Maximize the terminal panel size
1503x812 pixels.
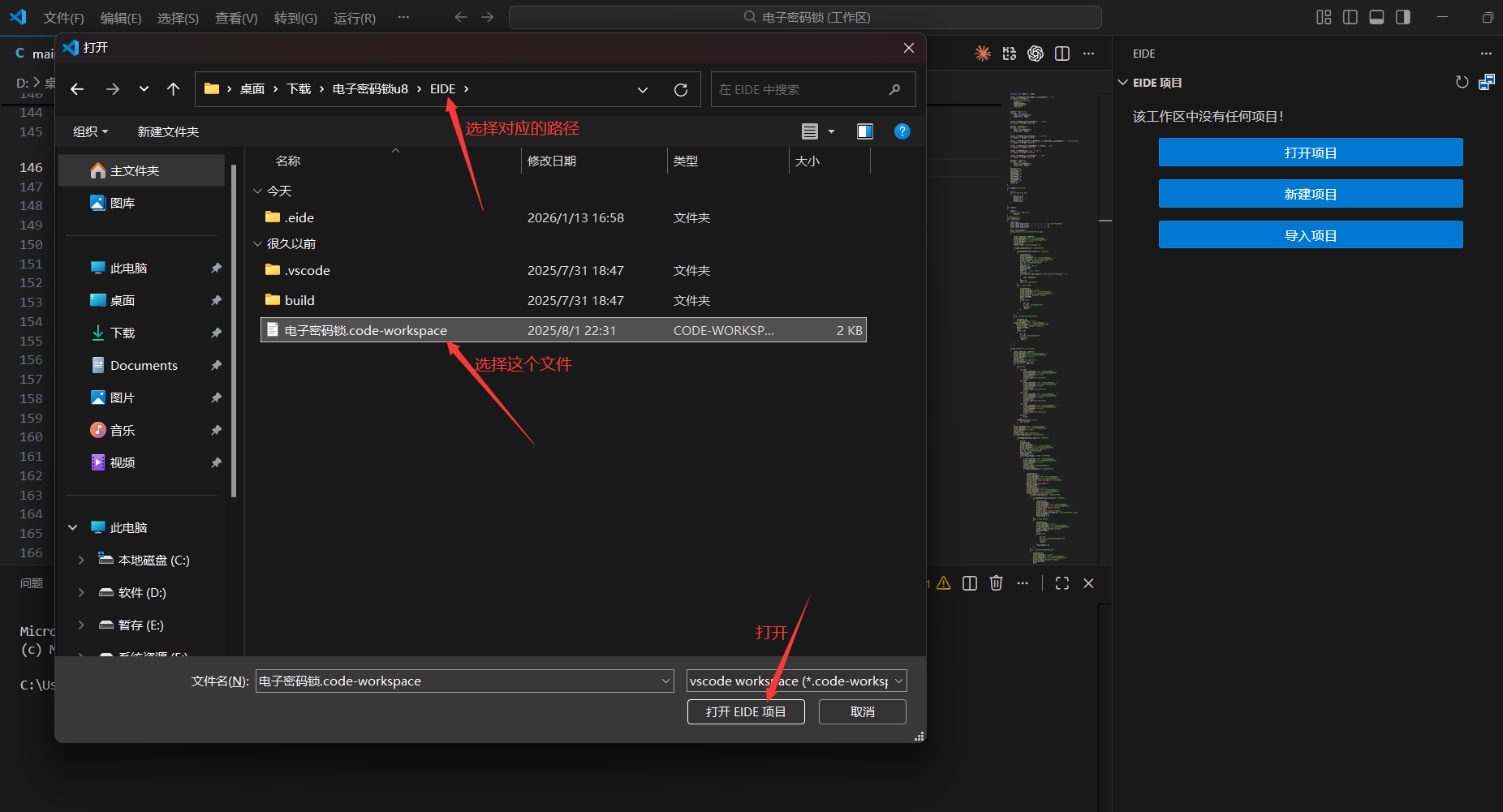coord(1062,583)
